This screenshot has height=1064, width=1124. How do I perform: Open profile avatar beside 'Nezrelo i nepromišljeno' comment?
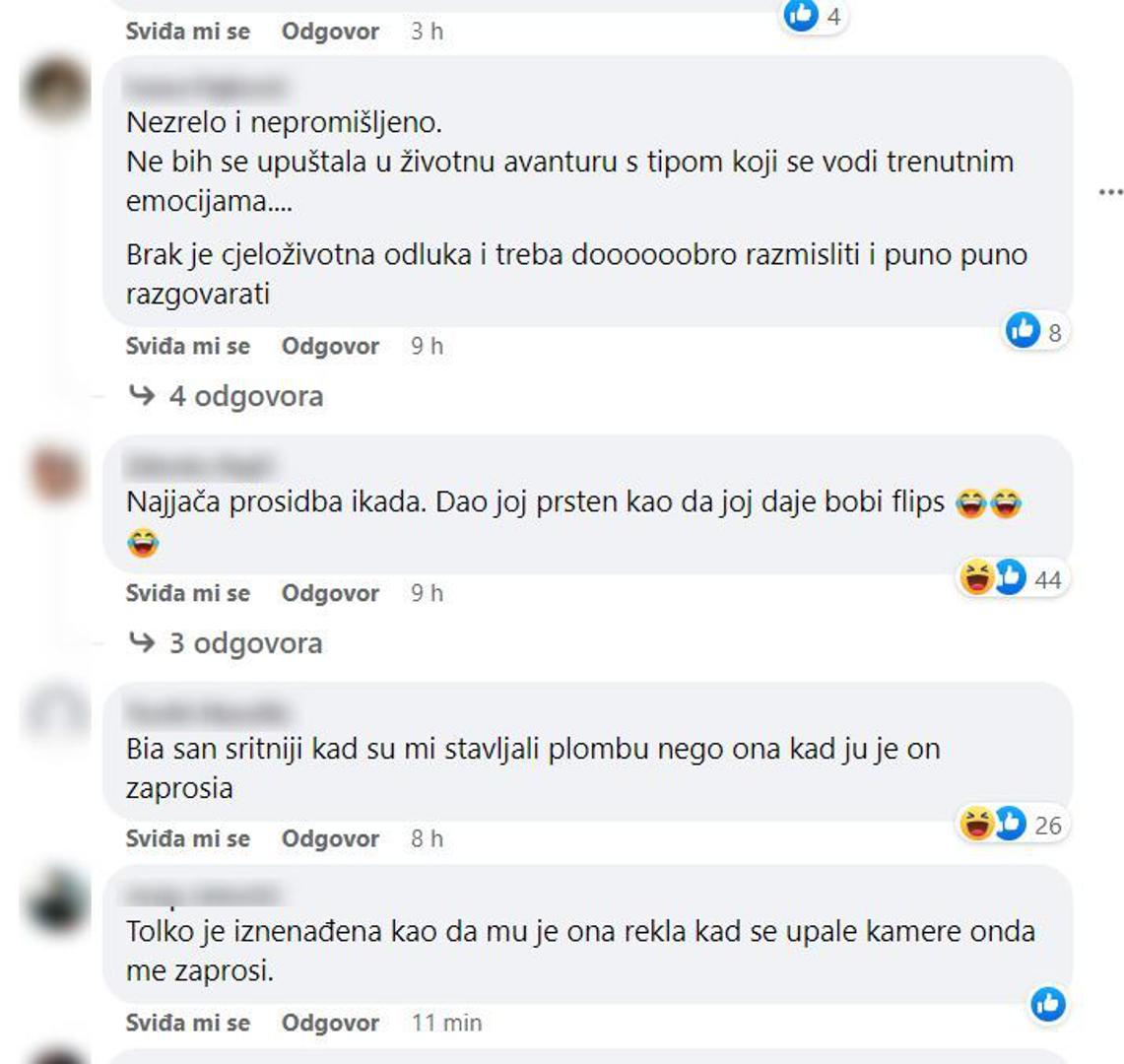coord(57,90)
